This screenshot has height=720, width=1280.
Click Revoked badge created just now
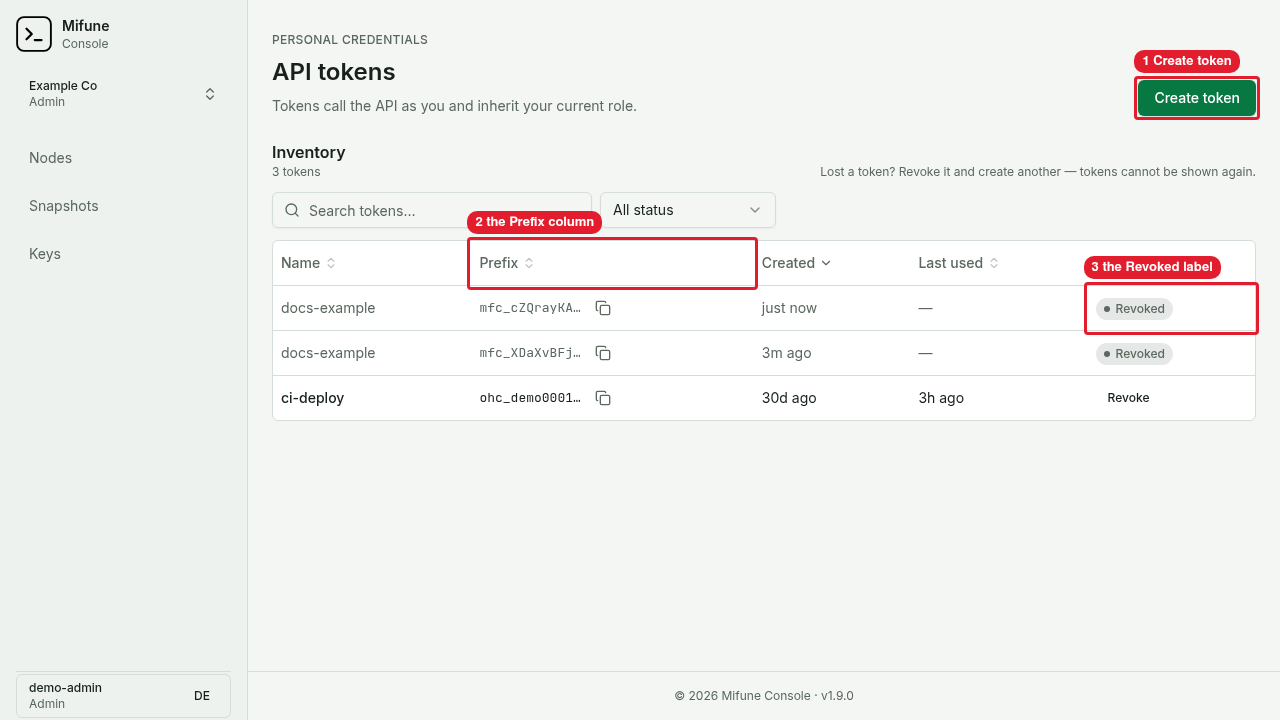[x=1134, y=308]
